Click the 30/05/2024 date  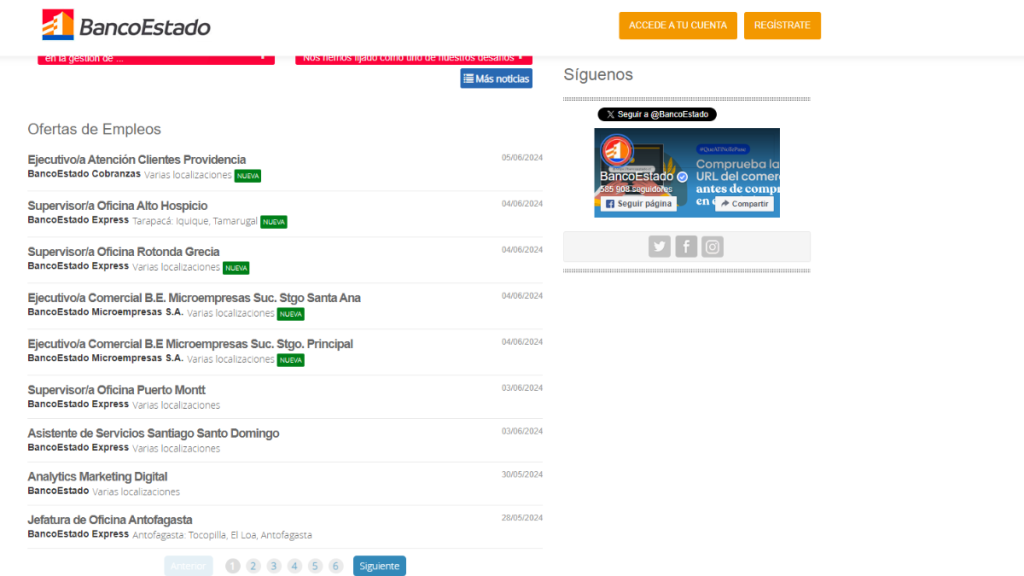pyautogui.click(x=522, y=475)
